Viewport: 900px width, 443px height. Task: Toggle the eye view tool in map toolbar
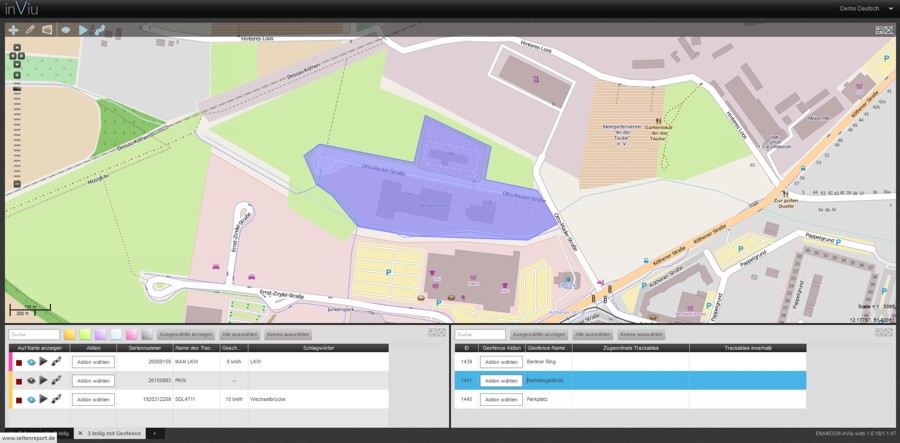pyautogui.click(x=65, y=30)
